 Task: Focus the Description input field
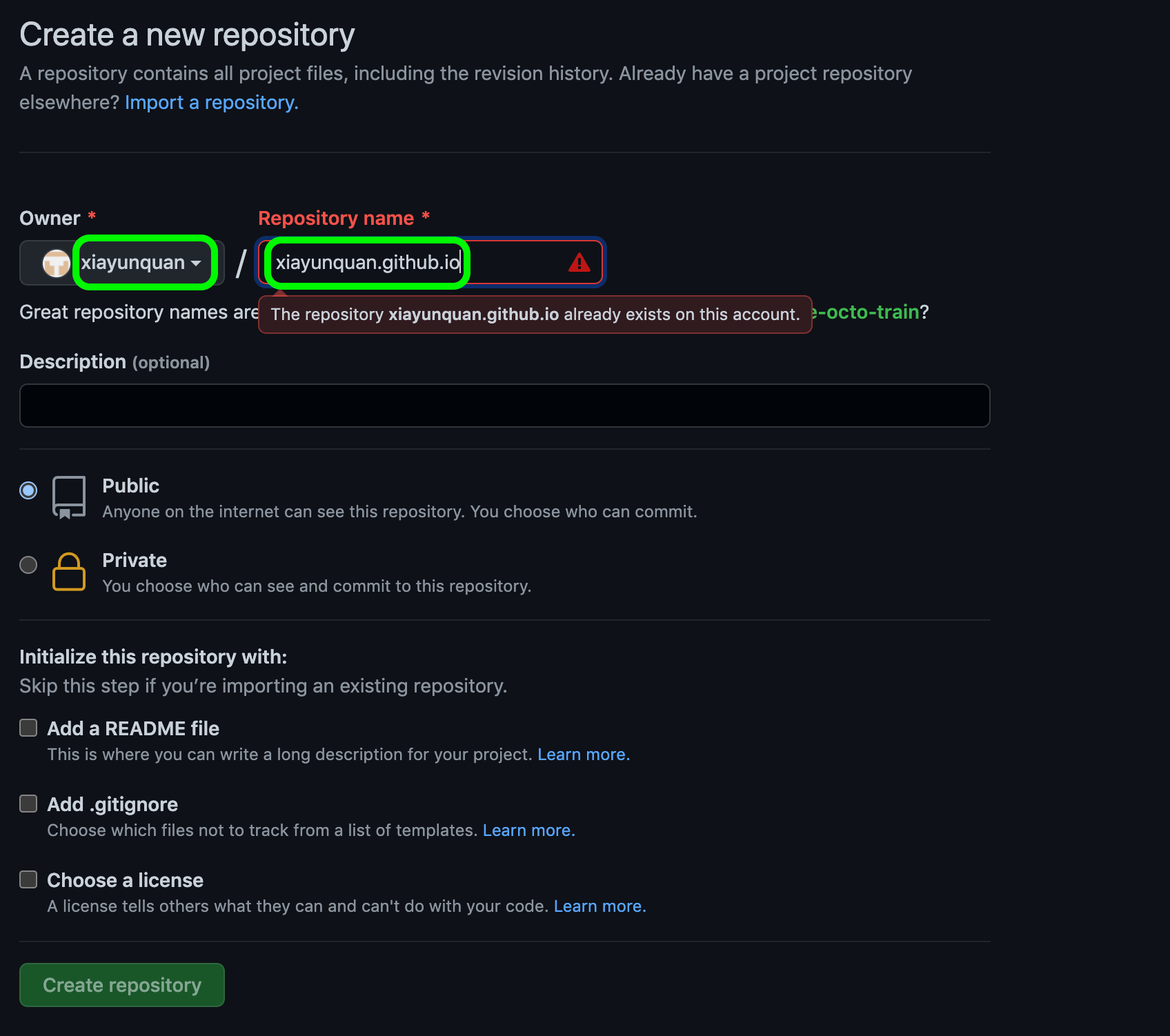504,406
